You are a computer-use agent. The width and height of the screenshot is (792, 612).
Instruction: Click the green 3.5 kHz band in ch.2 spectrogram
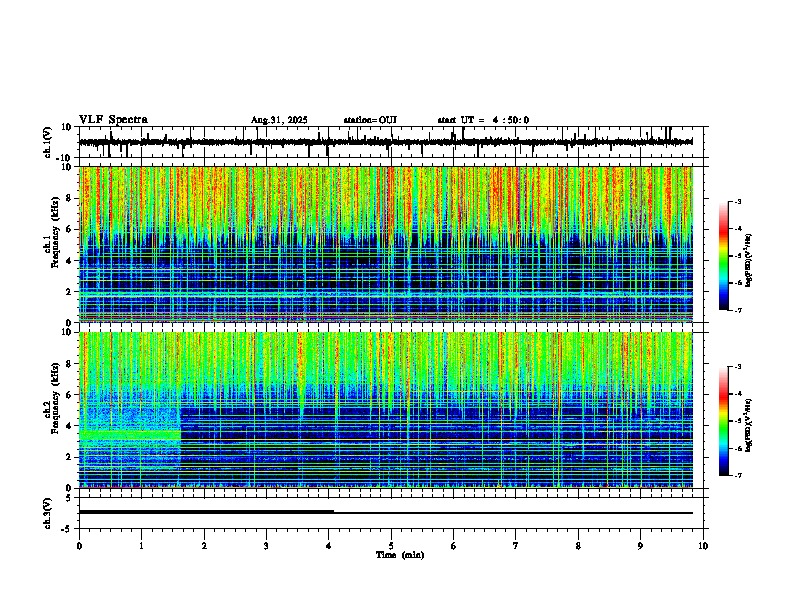tap(130, 435)
